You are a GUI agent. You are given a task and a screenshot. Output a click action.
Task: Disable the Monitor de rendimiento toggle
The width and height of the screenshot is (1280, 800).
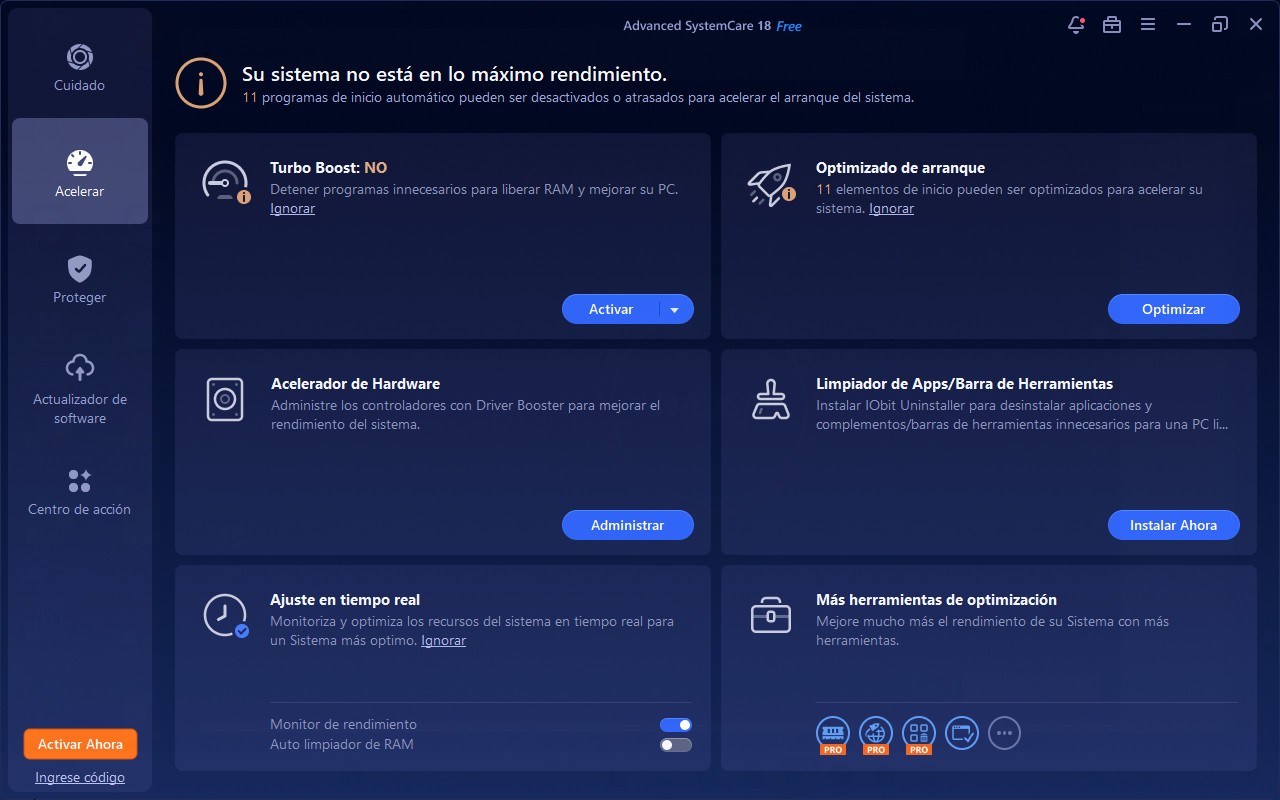point(676,725)
